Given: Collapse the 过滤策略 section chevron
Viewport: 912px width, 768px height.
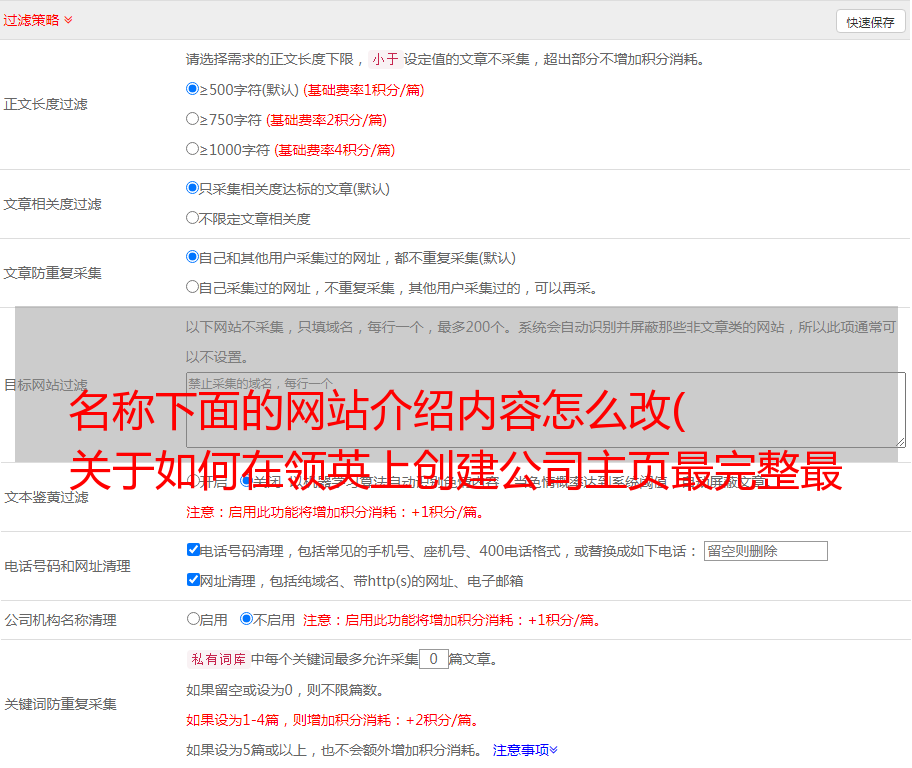Looking at the screenshot, I should pyautogui.click(x=68, y=20).
